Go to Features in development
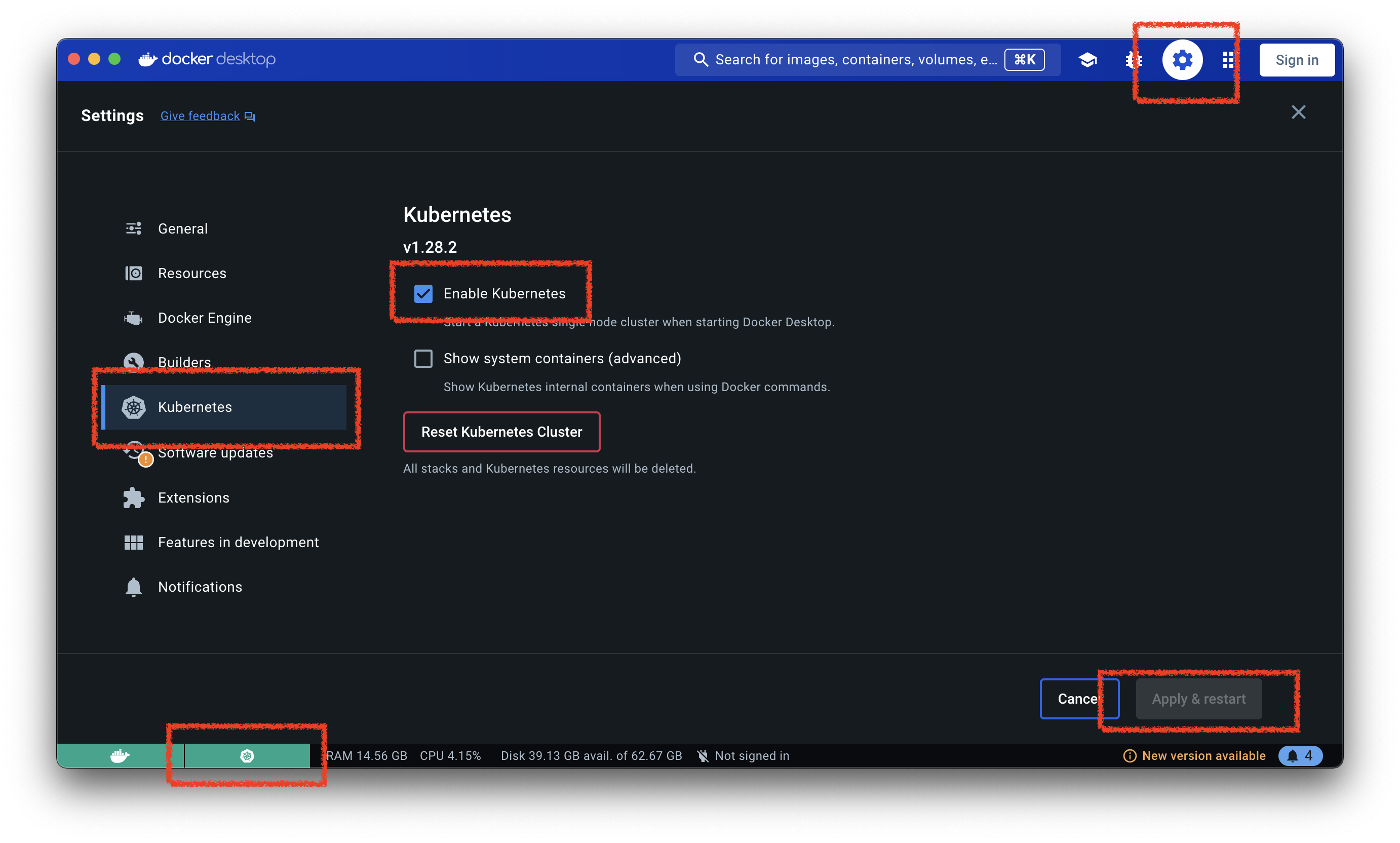Screen dimensions: 1400x843 224,542
